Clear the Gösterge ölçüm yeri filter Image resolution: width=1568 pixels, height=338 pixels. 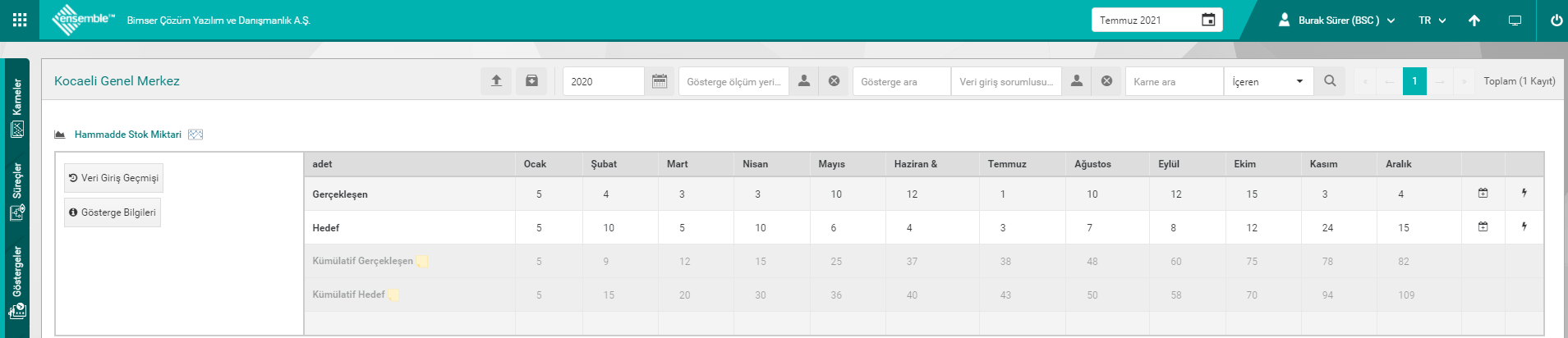point(834,81)
